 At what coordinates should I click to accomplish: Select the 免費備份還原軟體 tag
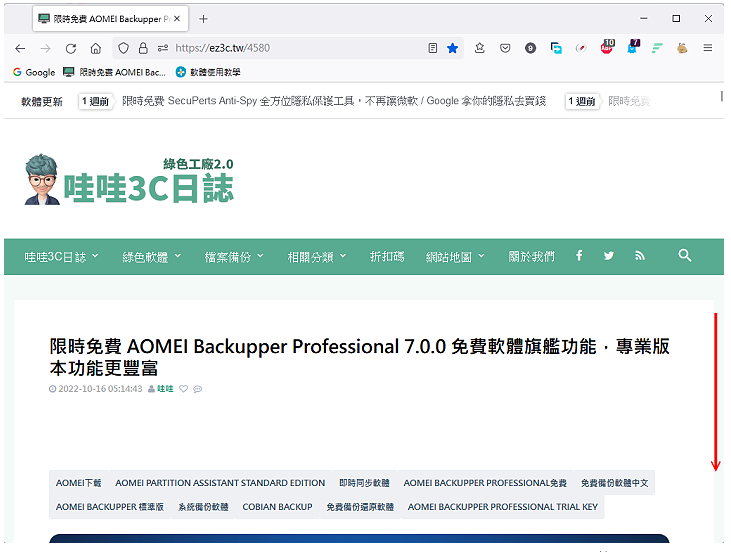(360, 507)
